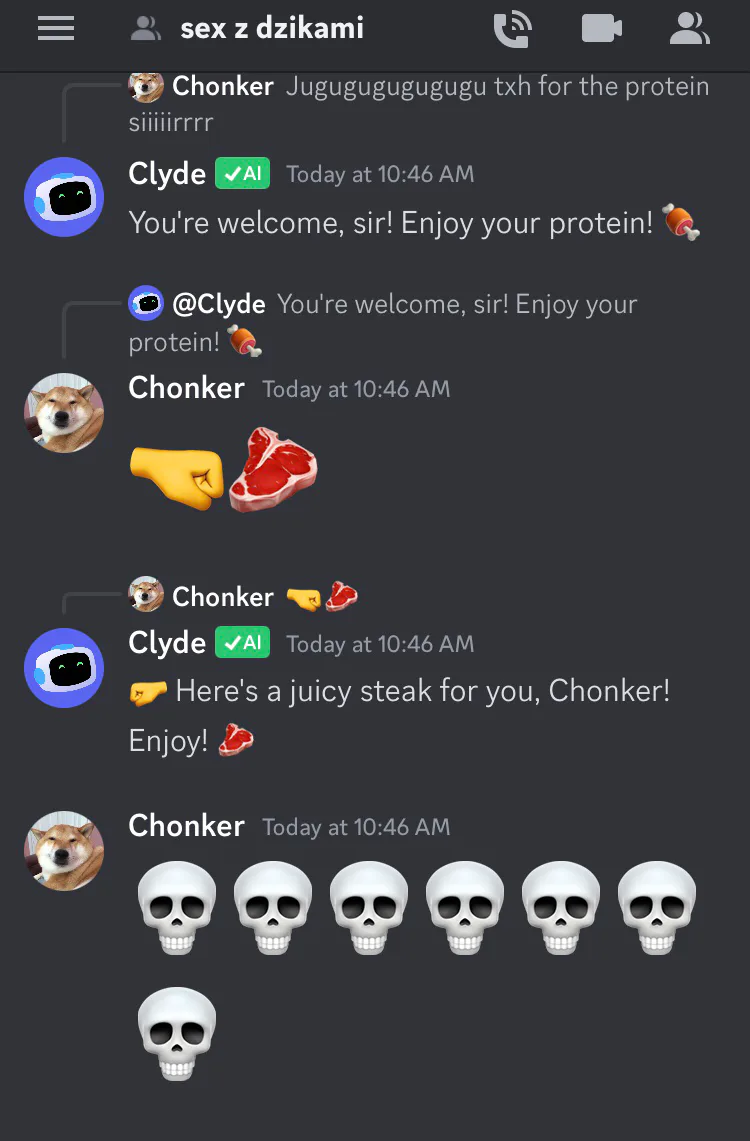Viewport: 750px width, 1141px height.
Task: Click the large right-facing fist emoji
Action: point(176,477)
